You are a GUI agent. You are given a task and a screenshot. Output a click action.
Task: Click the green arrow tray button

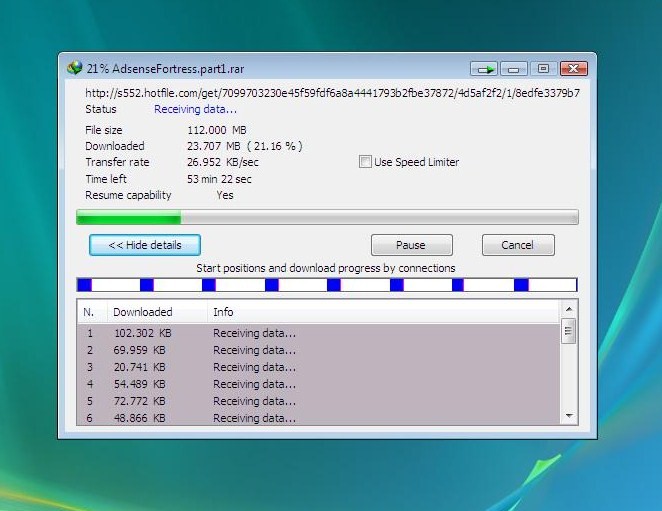485,68
